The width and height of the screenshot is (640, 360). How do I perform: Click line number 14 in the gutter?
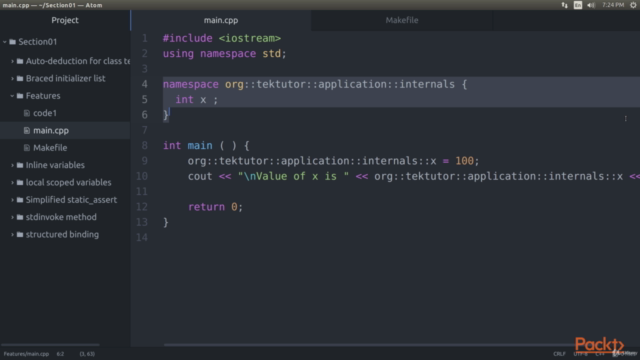pyautogui.click(x=142, y=238)
